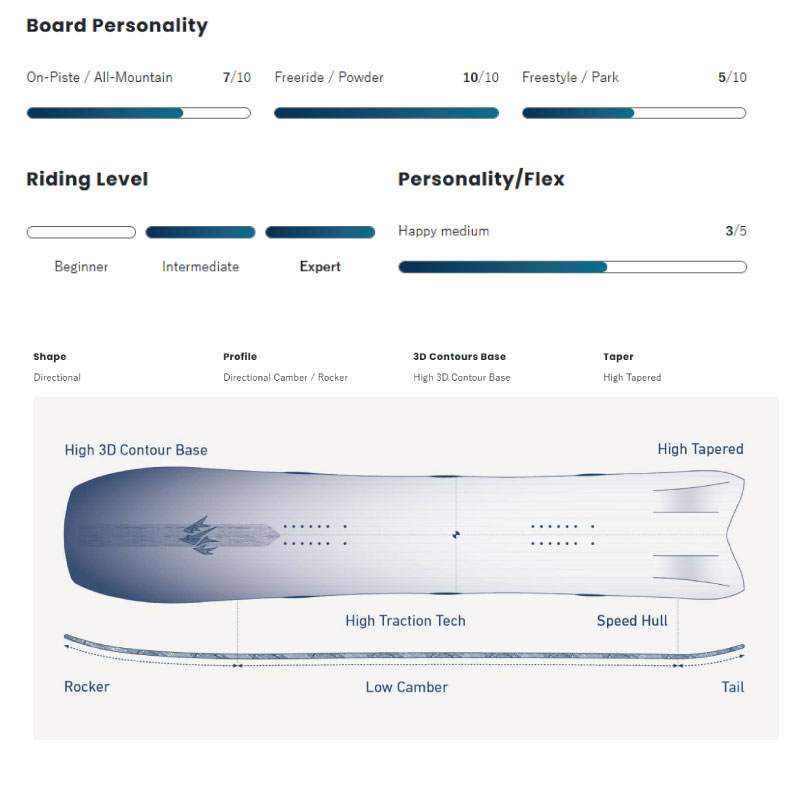This screenshot has width=800, height=800.
Task: Click the Happy medium flex bar
Action: click(x=572, y=267)
